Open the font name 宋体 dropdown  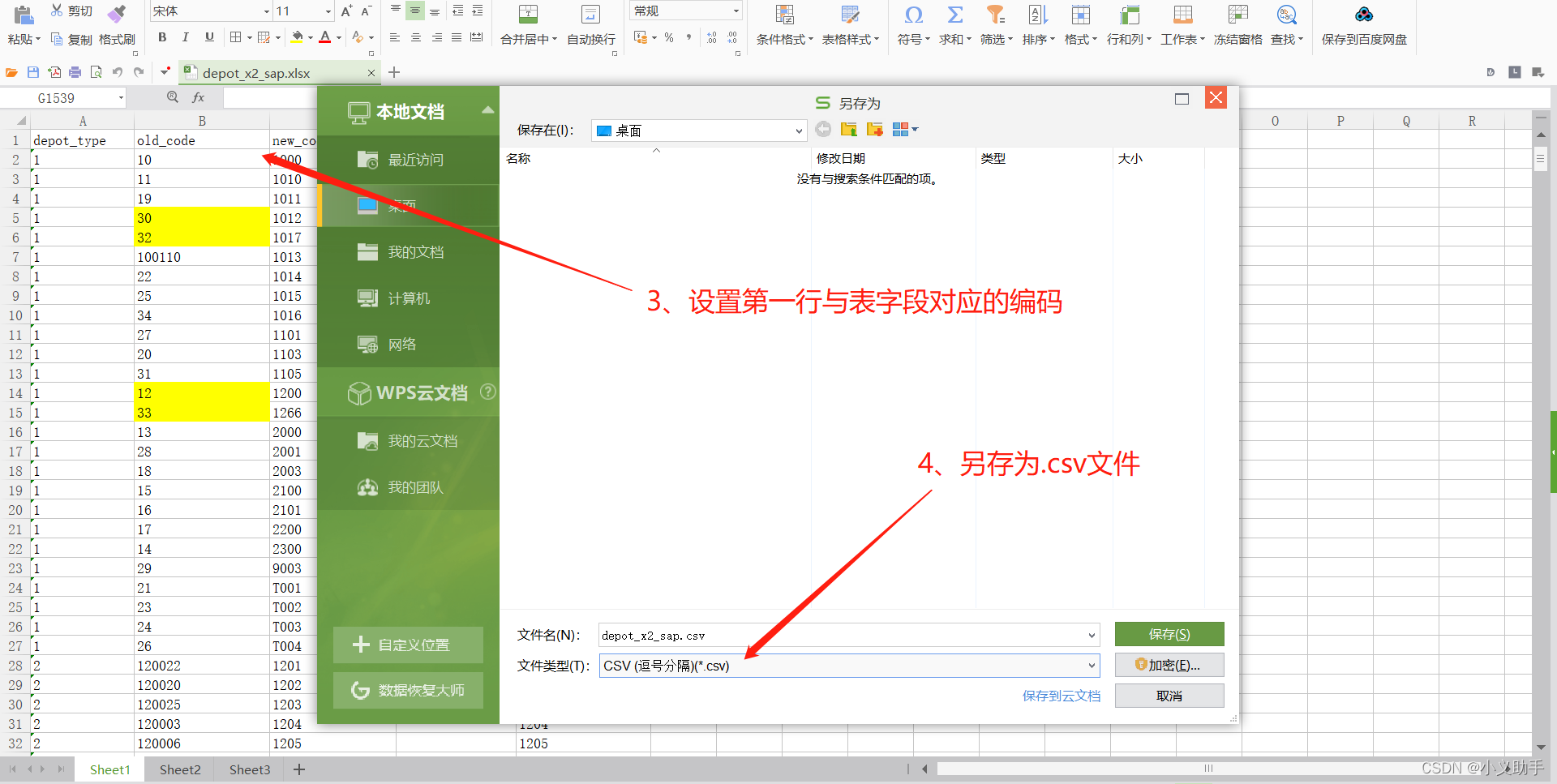pyautogui.click(x=266, y=11)
